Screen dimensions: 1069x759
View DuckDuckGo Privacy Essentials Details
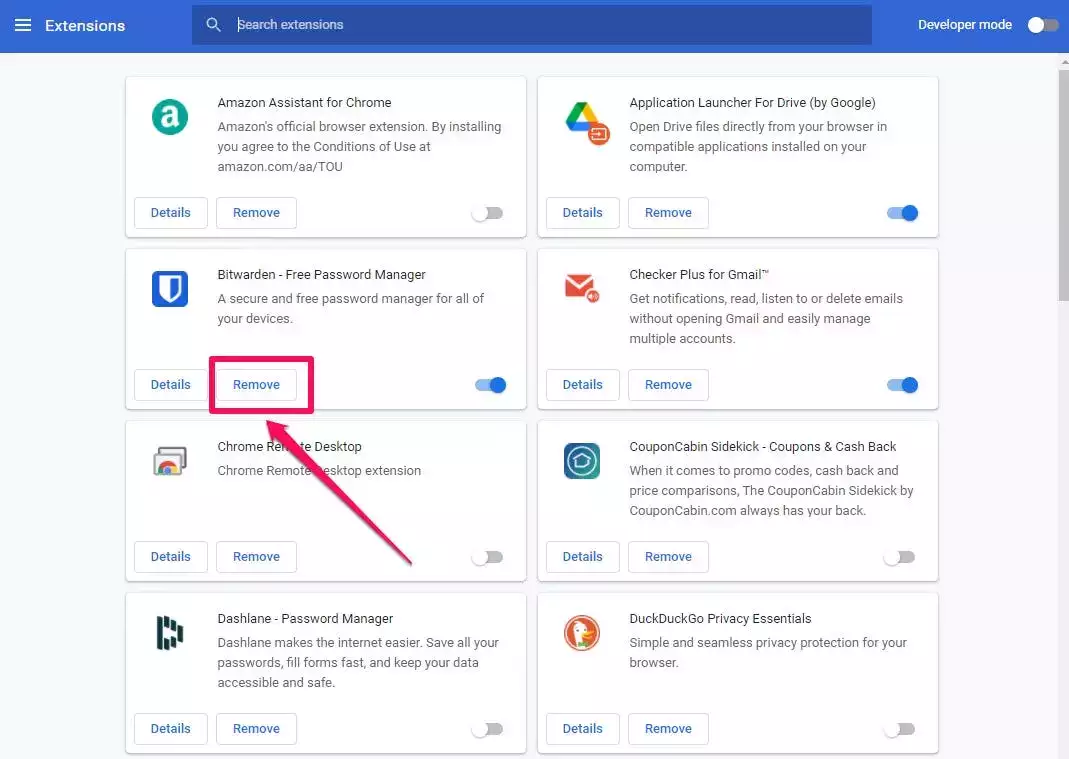pos(582,728)
